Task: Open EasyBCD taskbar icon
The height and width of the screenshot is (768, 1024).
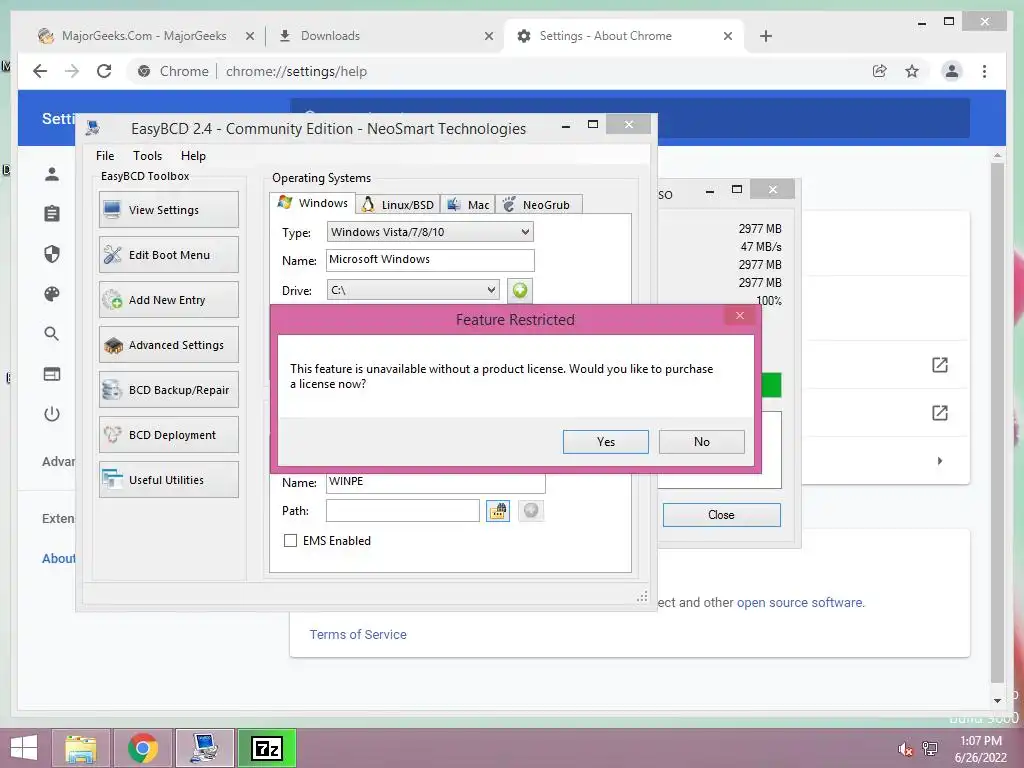Action: [x=205, y=748]
